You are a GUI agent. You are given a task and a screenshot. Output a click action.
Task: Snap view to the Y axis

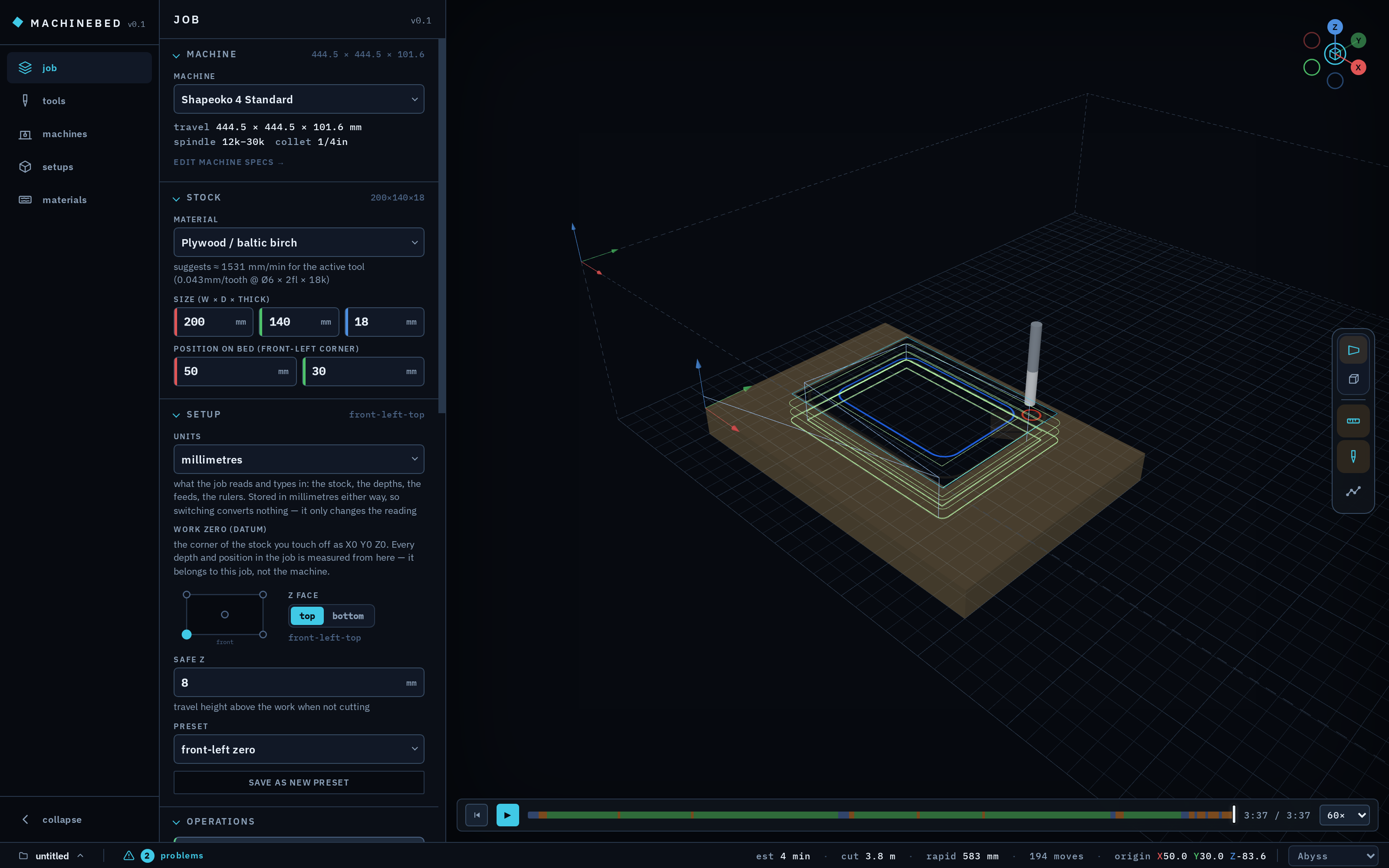pyautogui.click(x=1359, y=41)
